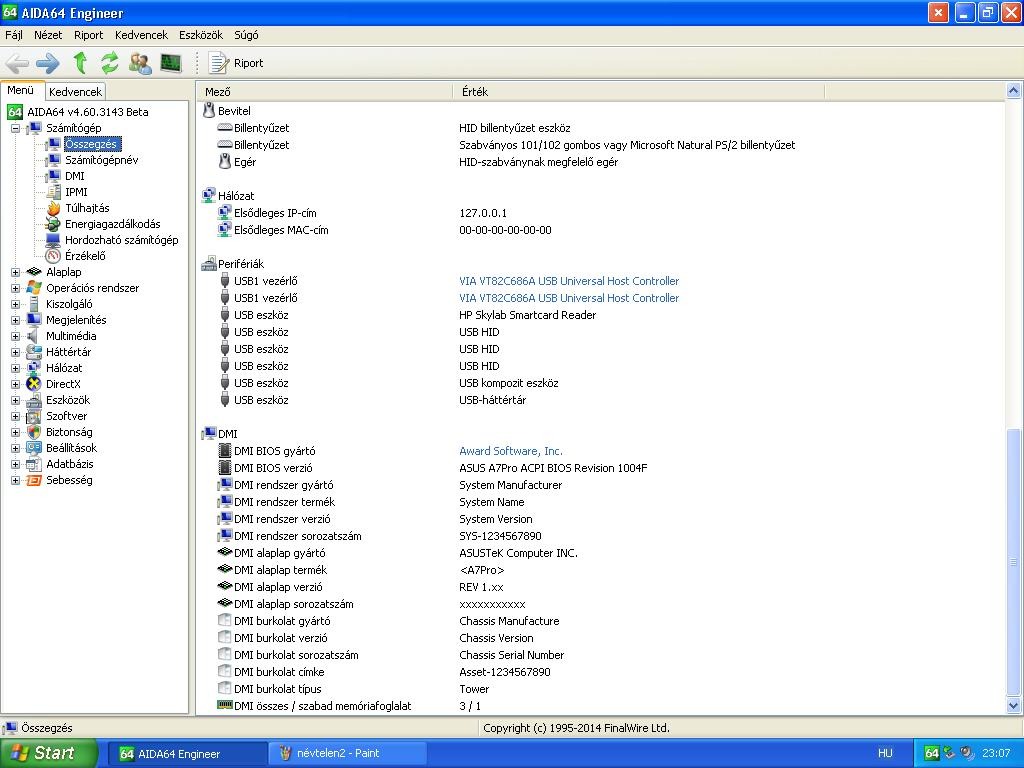Switch to névtelen2 - Paint taskbar window
1024x768 pixels.
(x=347, y=753)
